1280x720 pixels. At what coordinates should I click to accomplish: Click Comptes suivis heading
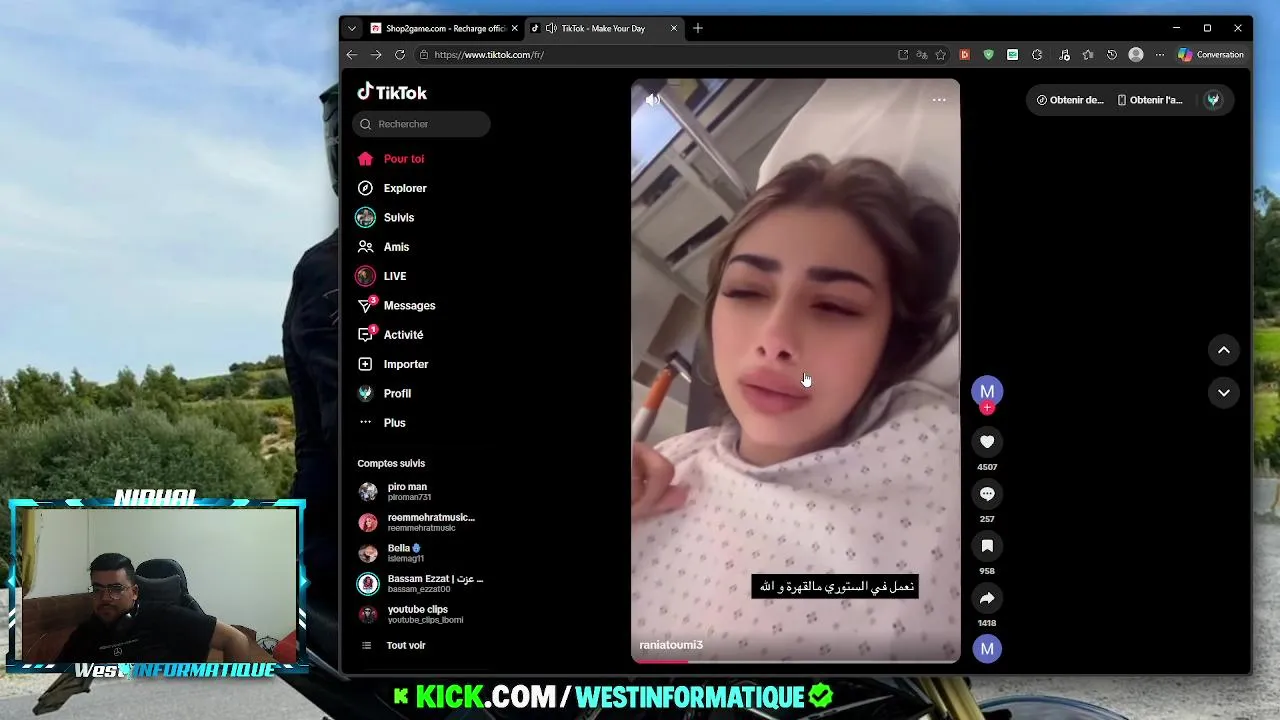pyautogui.click(x=391, y=464)
